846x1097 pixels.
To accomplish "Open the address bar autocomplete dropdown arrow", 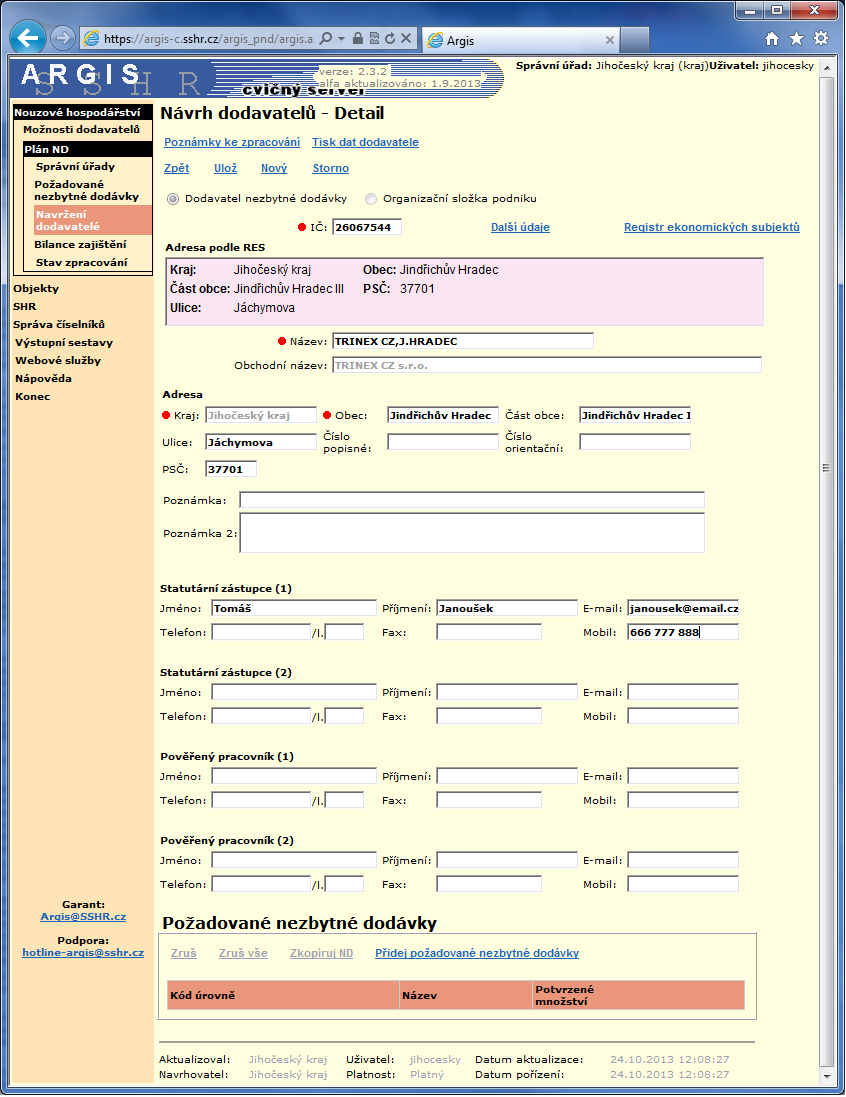I will [x=341, y=38].
